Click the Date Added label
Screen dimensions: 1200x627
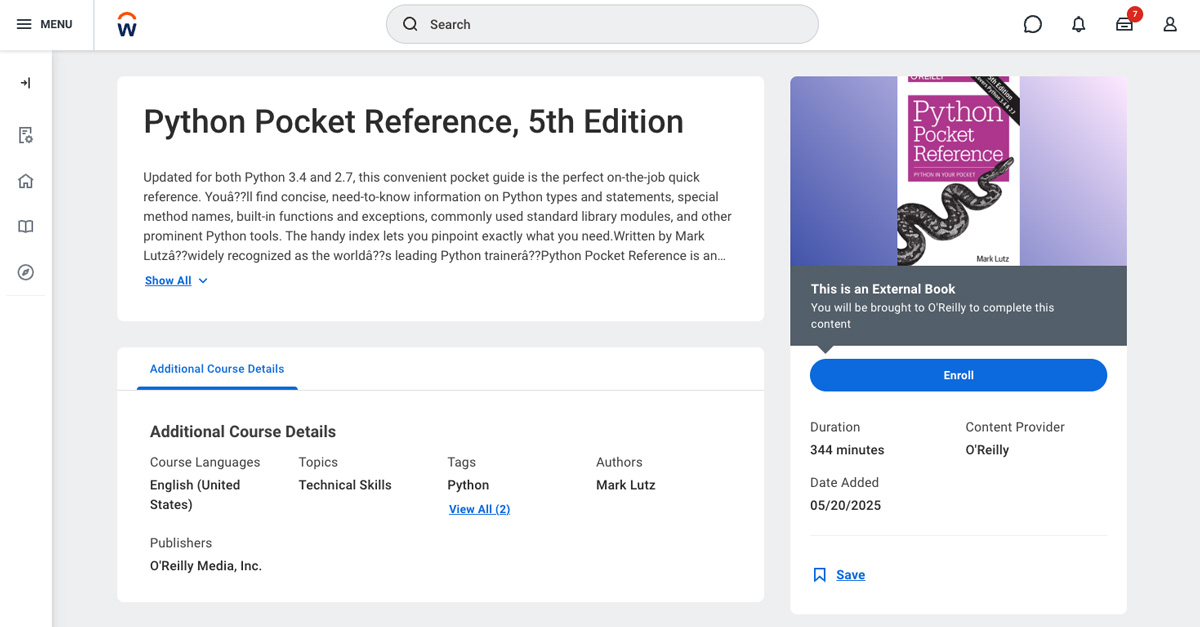[x=844, y=483]
